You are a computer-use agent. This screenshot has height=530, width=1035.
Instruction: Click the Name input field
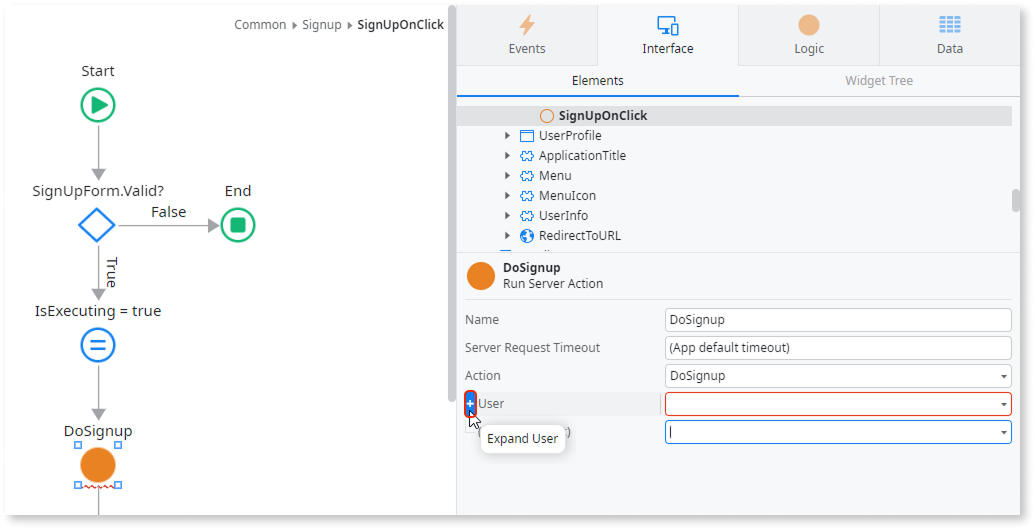point(838,320)
